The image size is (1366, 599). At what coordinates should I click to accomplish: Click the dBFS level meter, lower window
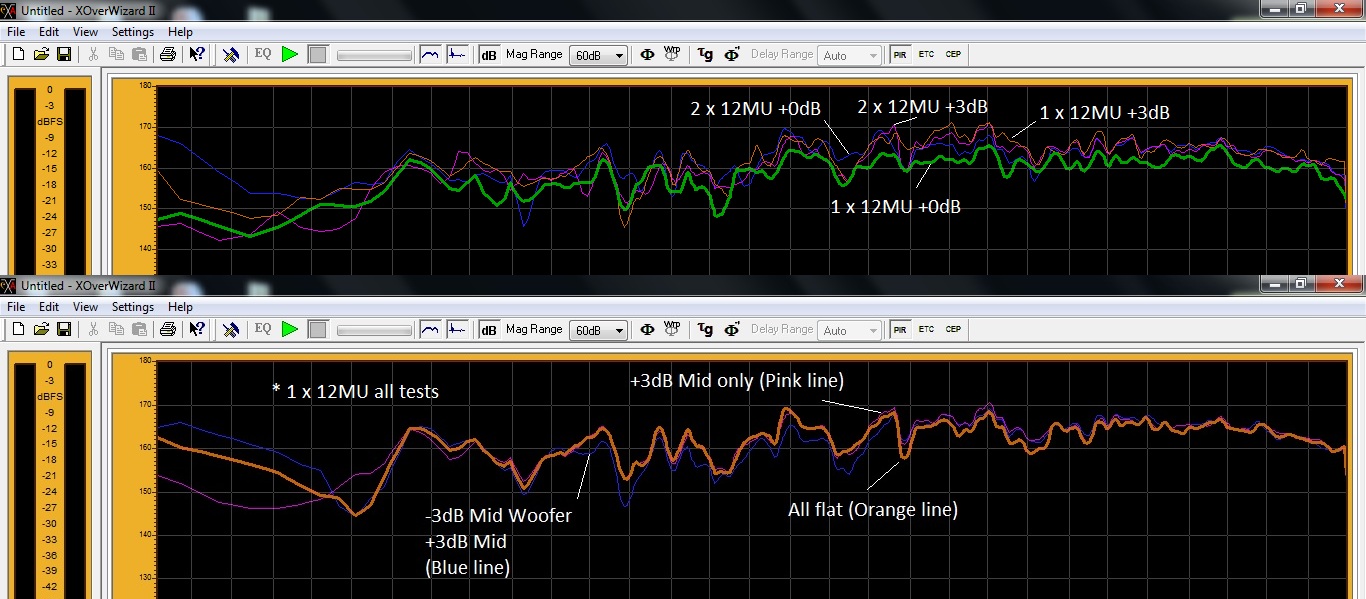50,476
